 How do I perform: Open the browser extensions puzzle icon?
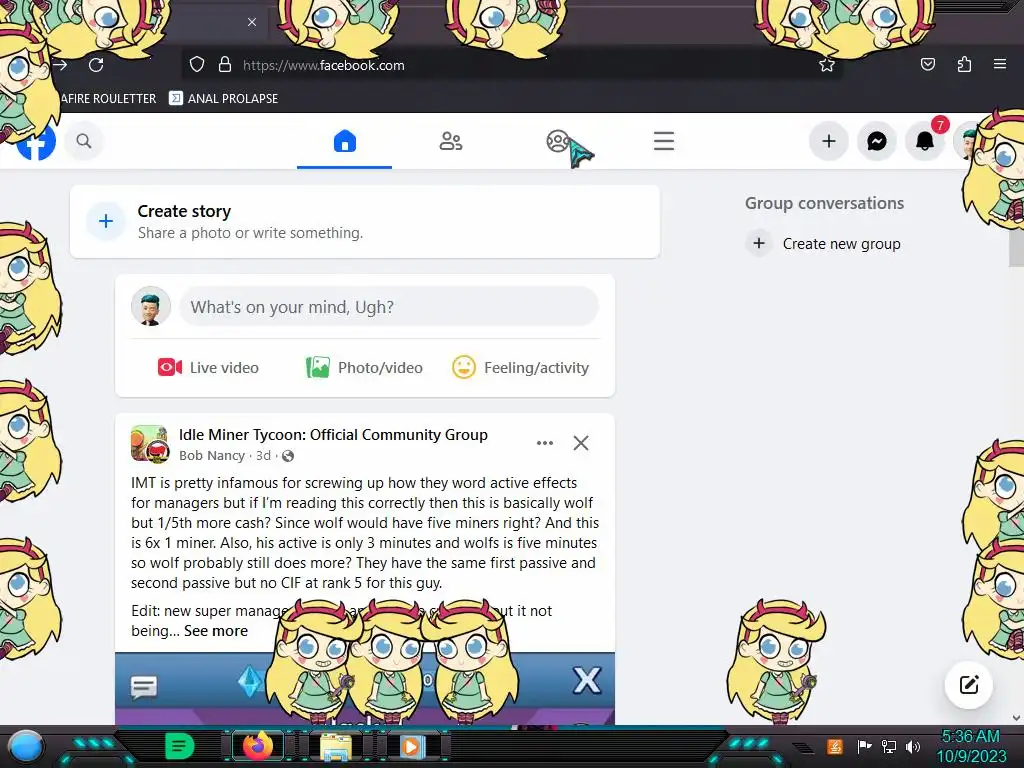[x=964, y=64]
